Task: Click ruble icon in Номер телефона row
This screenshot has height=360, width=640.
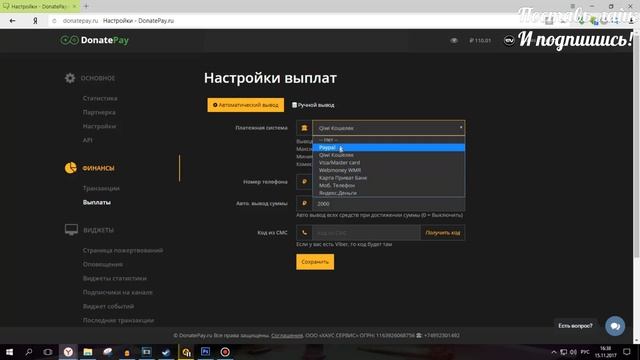Action: tap(304, 182)
